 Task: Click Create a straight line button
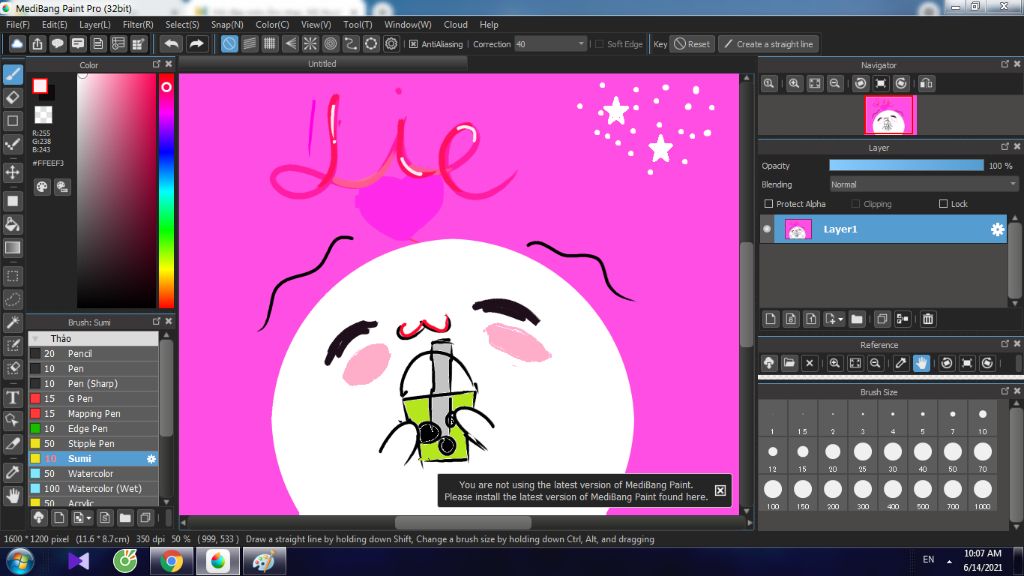pyautogui.click(x=769, y=44)
